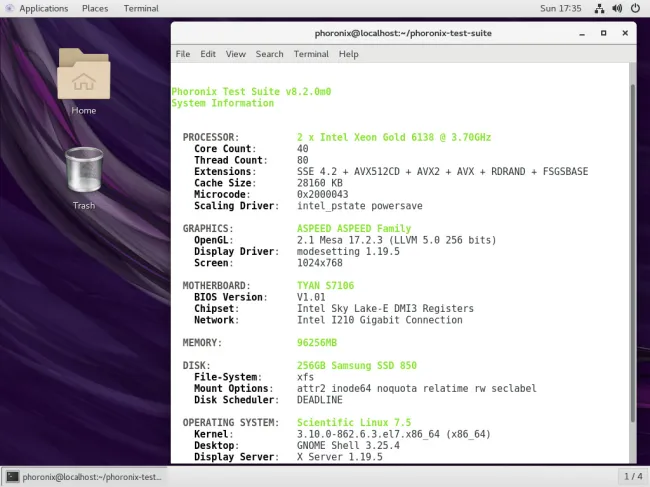
Task: Click the volume speaker icon
Action: (615, 8)
